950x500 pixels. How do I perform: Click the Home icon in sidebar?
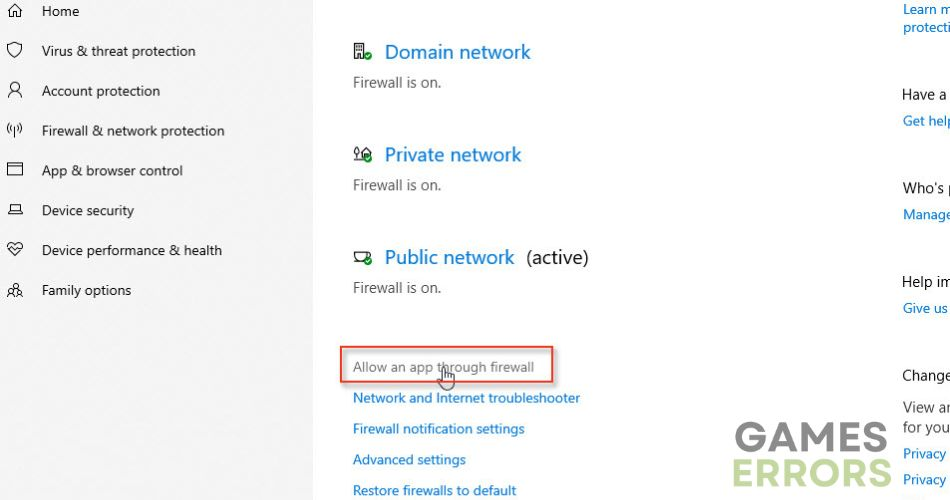[x=15, y=11]
